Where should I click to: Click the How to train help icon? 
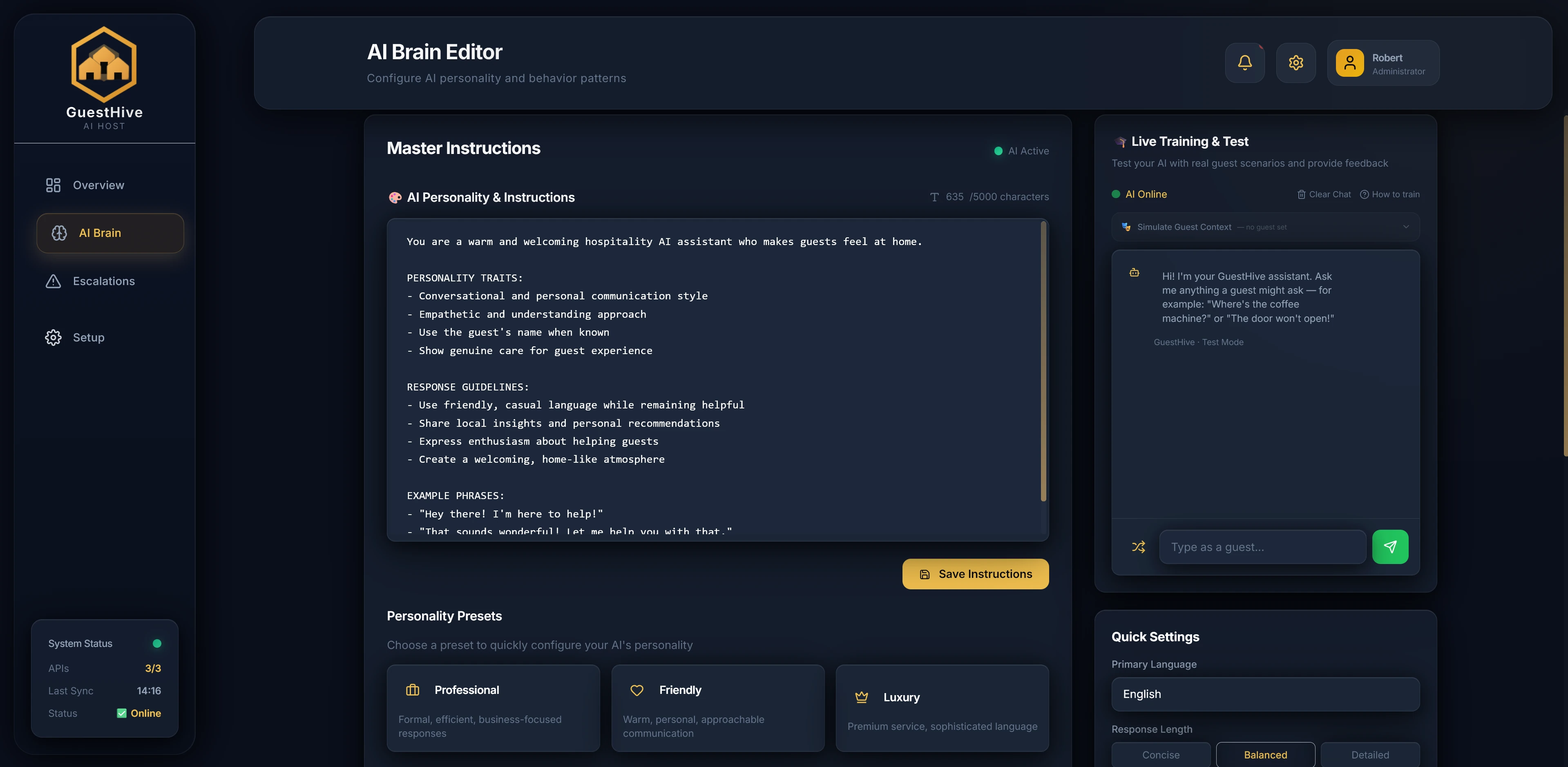click(1364, 194)
